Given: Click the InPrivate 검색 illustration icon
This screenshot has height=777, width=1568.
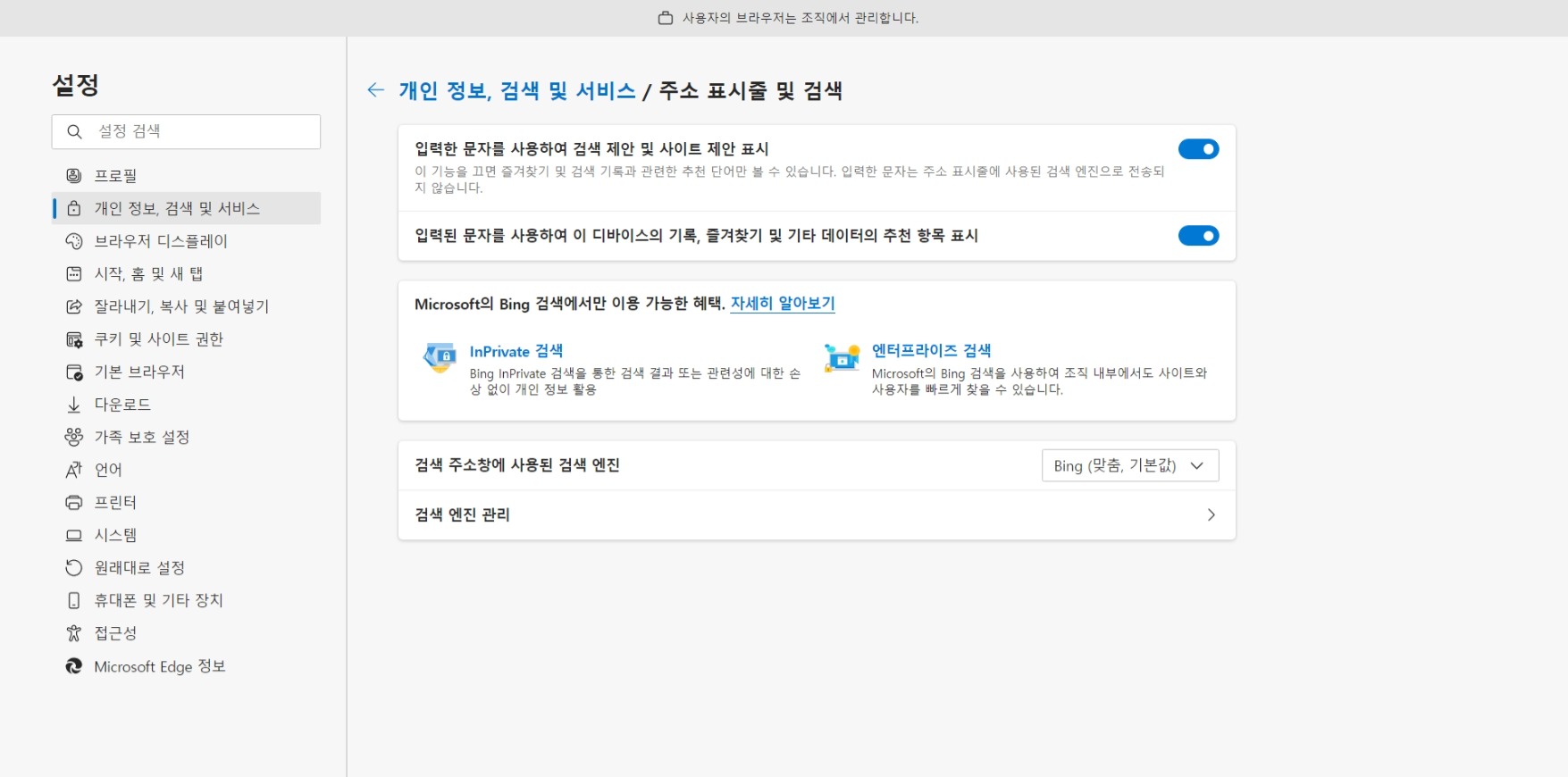Looking at the screenshot, I should tap(440, 358).
